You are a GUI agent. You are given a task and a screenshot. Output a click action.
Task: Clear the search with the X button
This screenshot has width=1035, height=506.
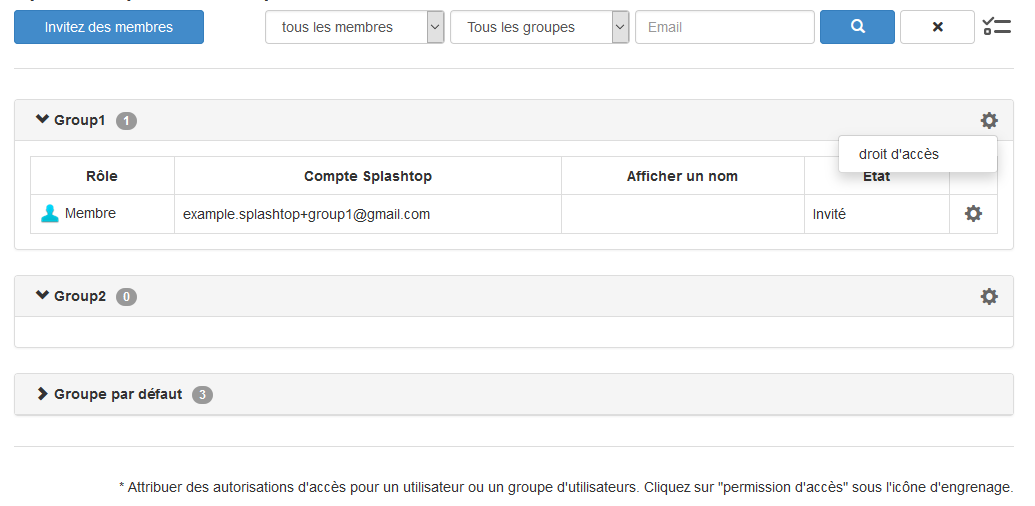point(937,27)
